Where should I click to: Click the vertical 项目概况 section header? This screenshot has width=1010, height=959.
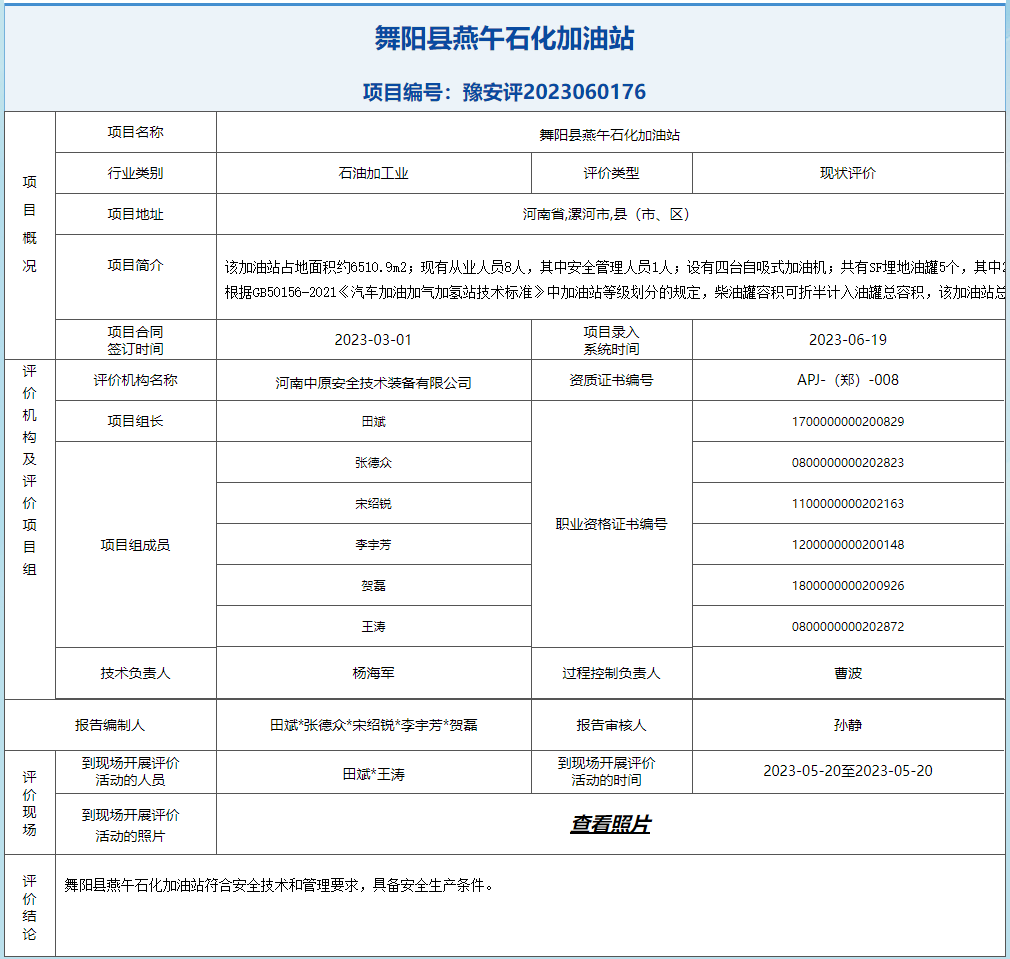[x=30, y=223]
